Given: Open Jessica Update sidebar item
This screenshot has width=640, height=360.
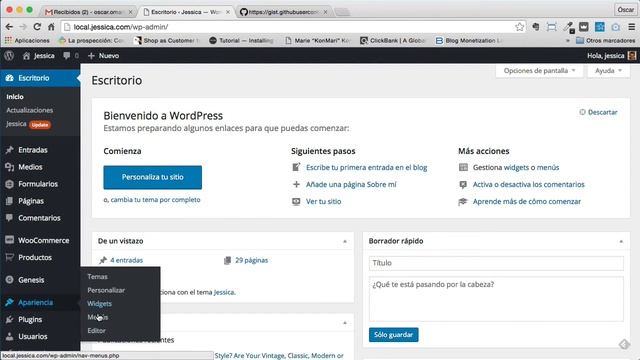Looking at the screenshot, I should [x=28, y=124].
